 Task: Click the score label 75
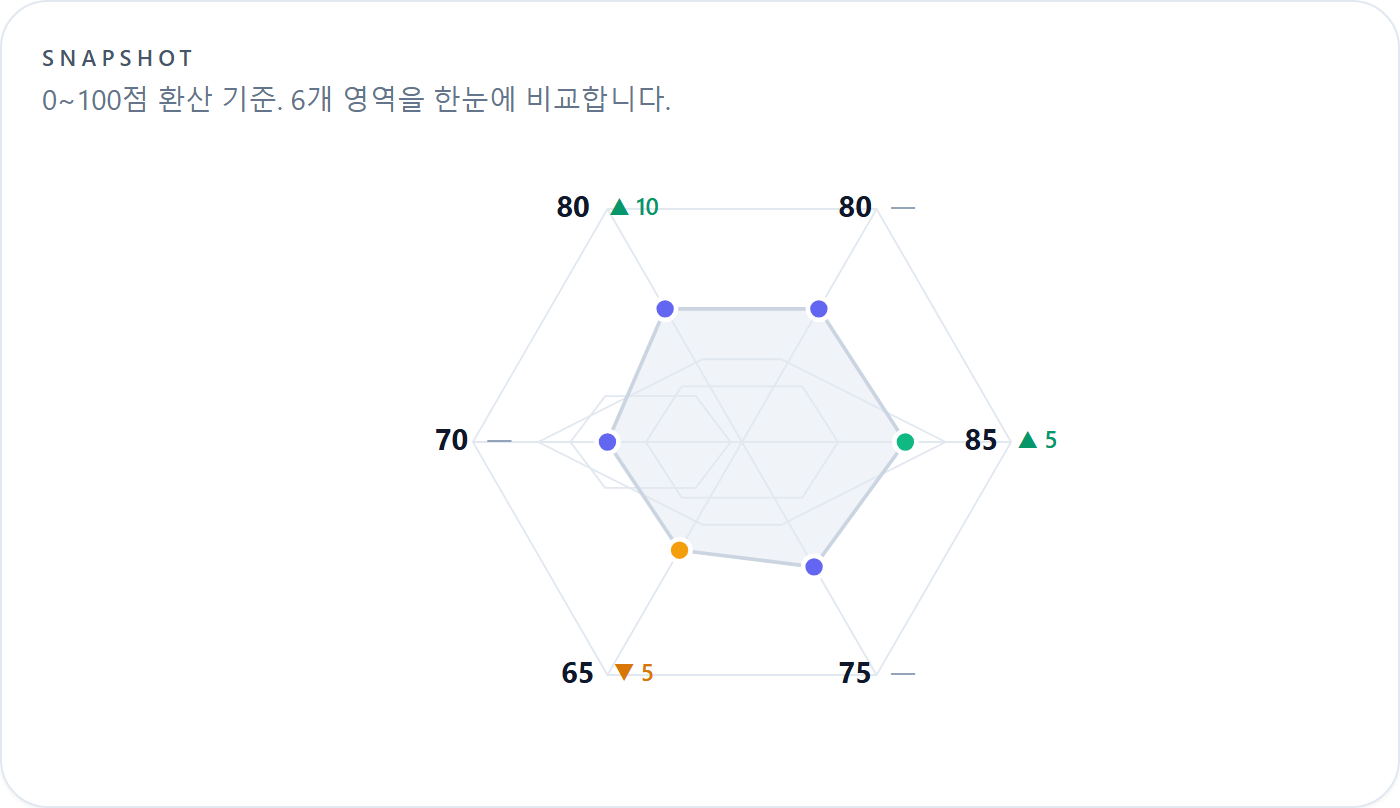[x=855, y=674]
